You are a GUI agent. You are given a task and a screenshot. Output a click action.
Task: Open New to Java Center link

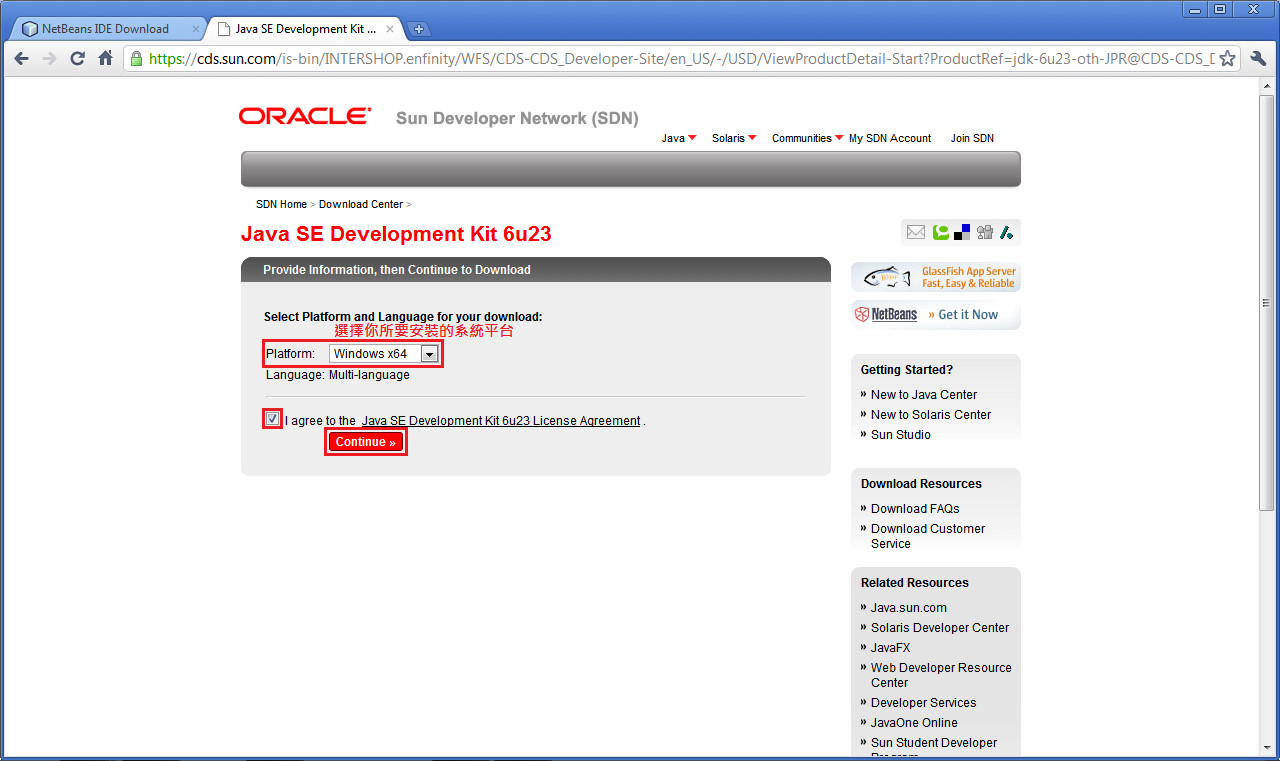pyautogui.click(x=924, y=395)
